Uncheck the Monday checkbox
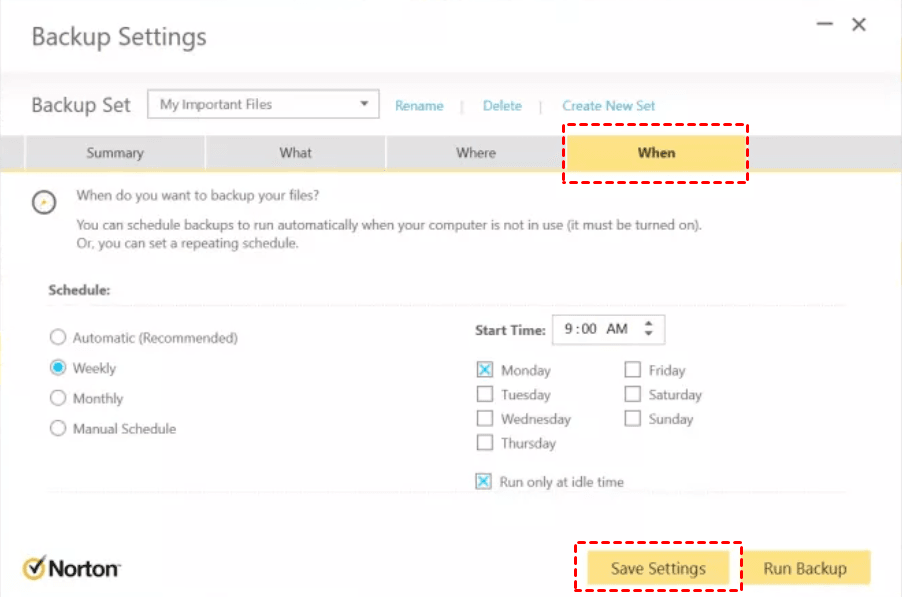The height and width of the screenshot is (597, 902). (485, 370)
